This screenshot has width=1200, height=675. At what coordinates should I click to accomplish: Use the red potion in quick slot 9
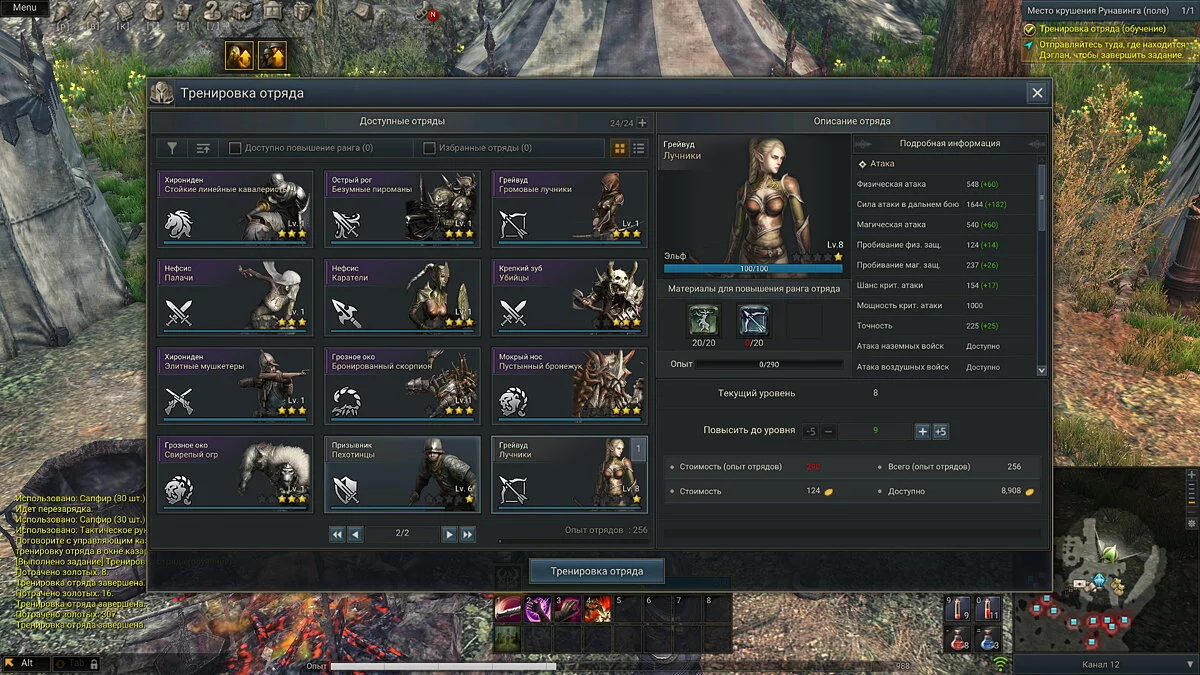pos(957,607)
